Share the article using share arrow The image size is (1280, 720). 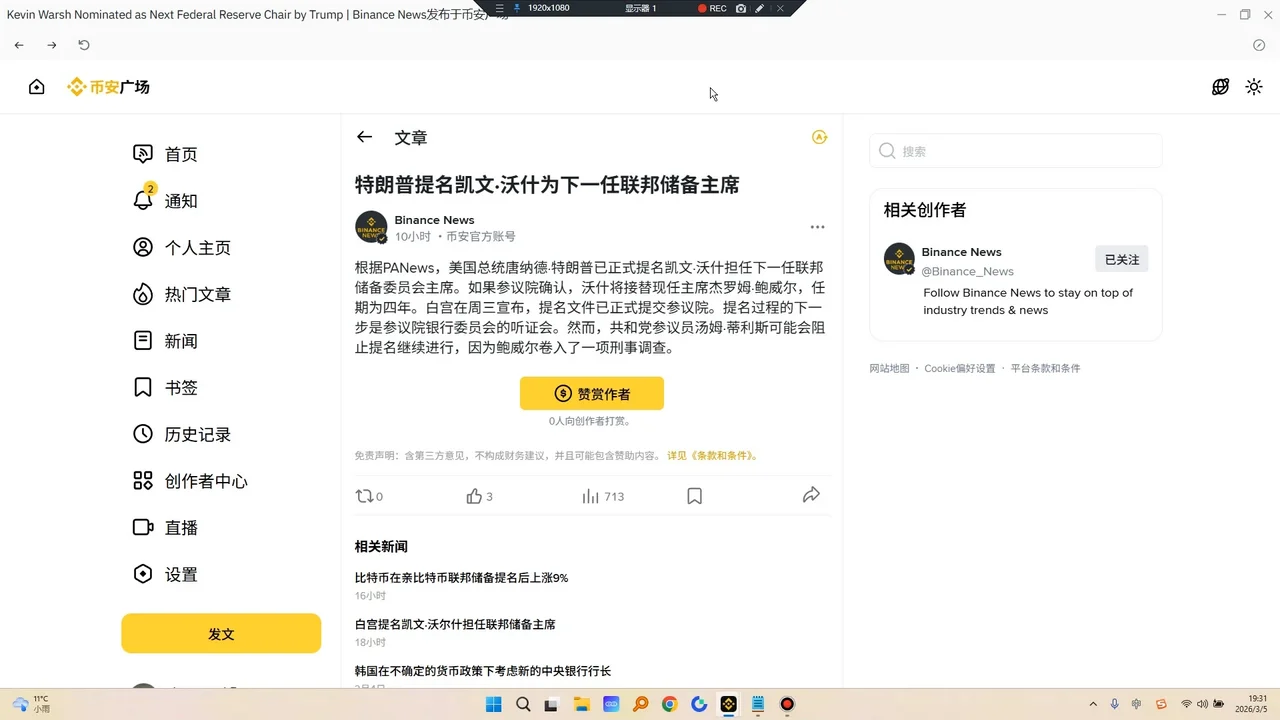pyautogui.click(x=811, y=495)
